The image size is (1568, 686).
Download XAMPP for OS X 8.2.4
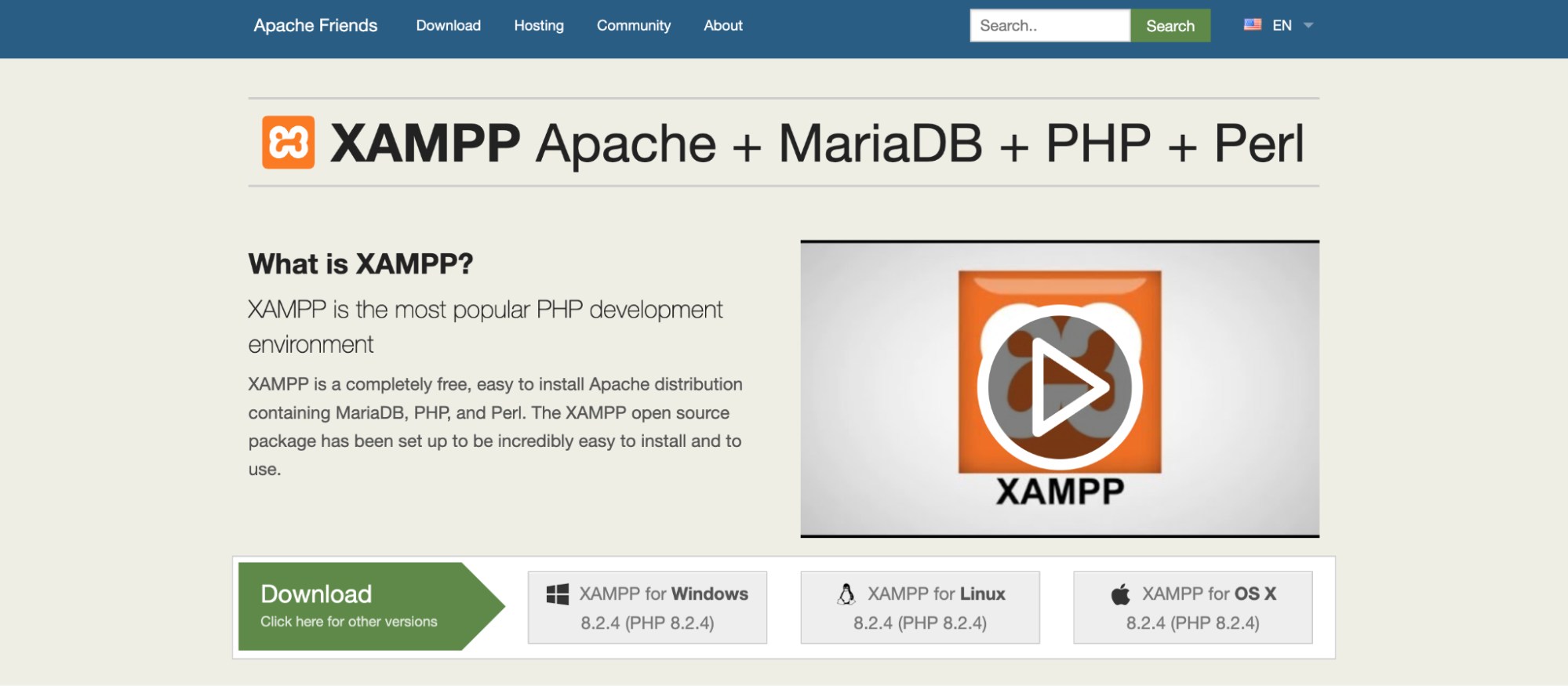click(1192, 608)
